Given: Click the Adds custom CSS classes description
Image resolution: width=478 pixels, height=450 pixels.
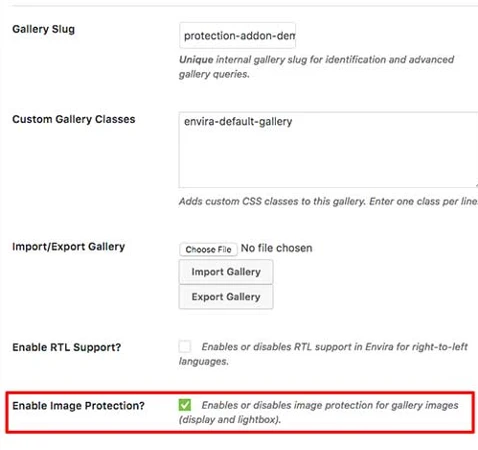Looking at the screenshot, I should (328, 201).
